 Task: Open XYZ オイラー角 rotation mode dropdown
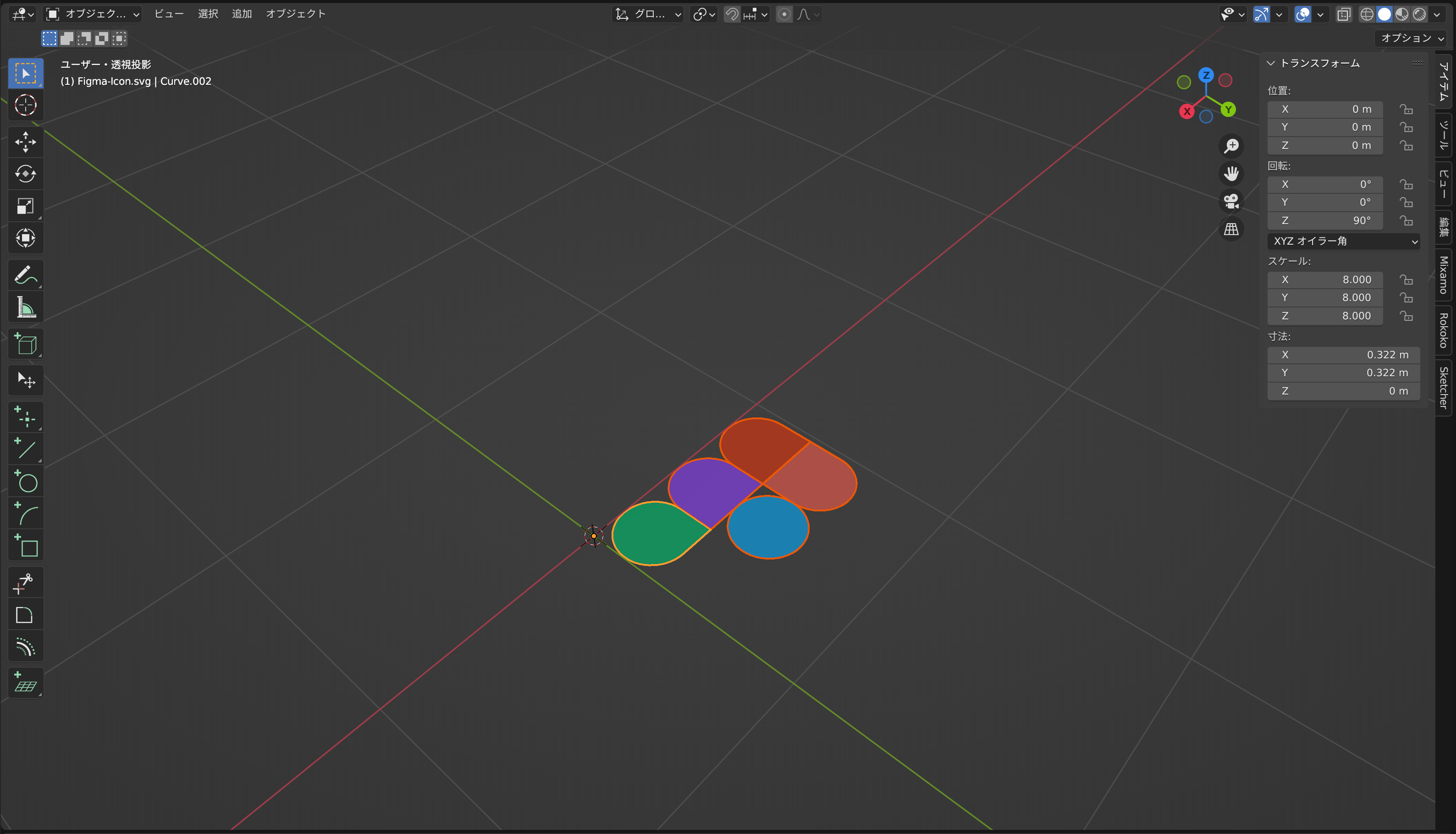pyautogui.click(x=1343, y=241)
